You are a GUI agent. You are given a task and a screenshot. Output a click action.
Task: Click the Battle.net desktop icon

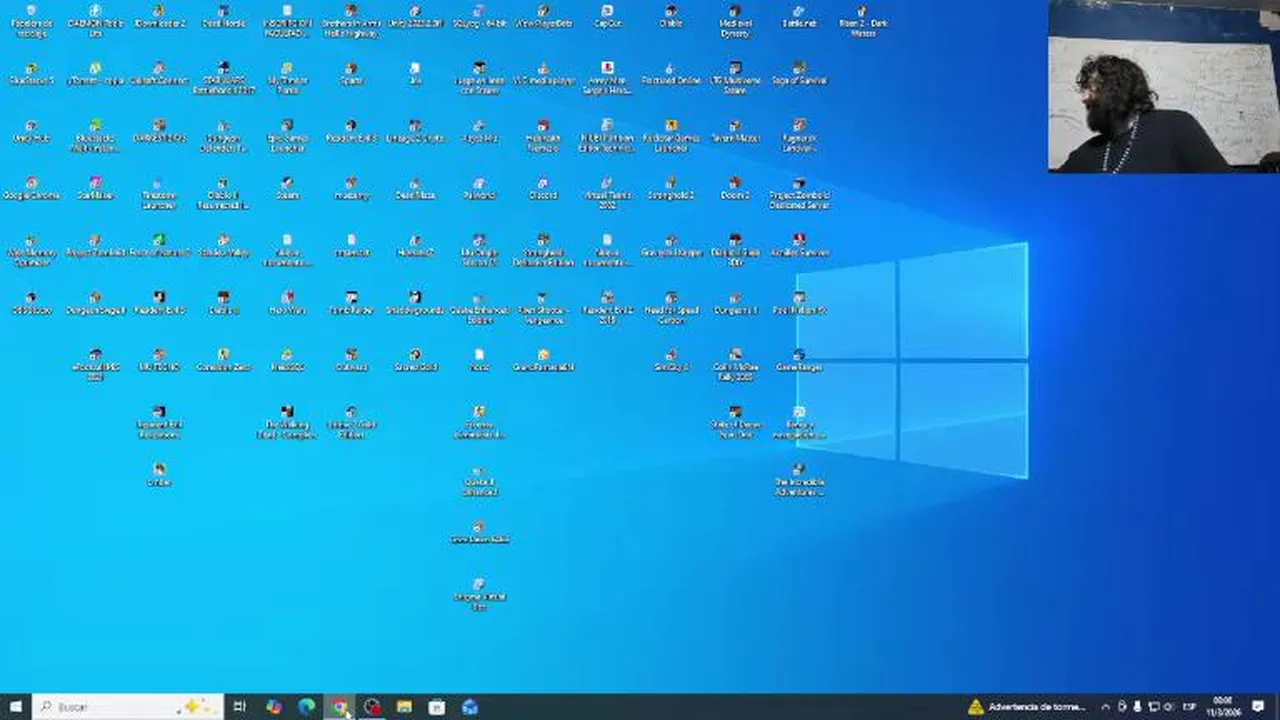click(799, 16)
